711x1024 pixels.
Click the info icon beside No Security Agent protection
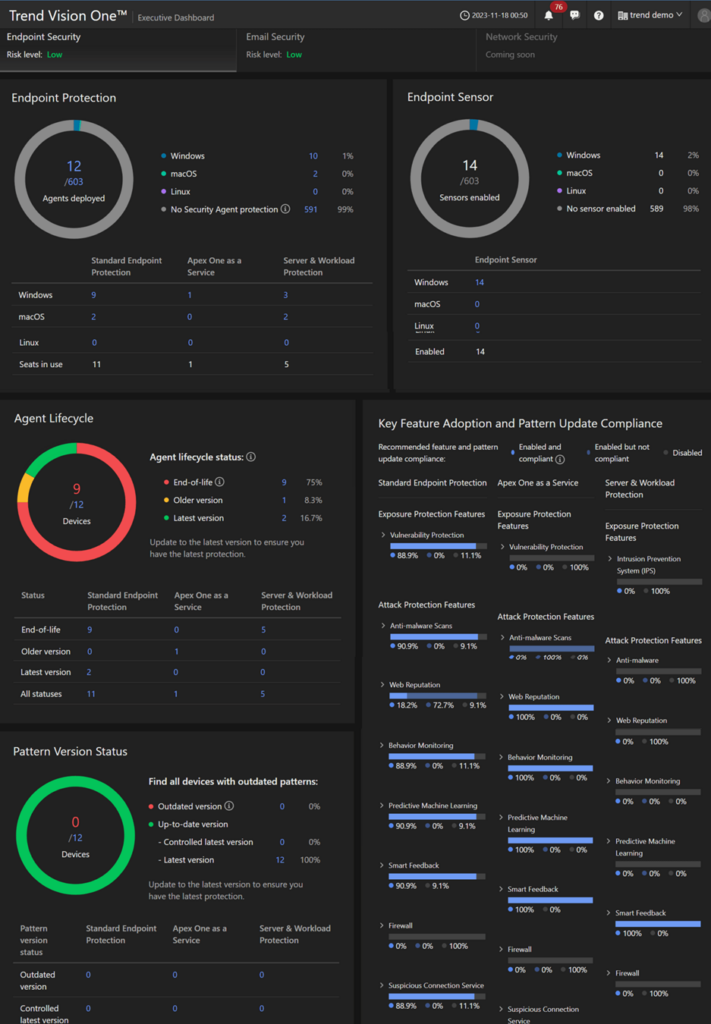pyautogui.click(x=285, y=209)
